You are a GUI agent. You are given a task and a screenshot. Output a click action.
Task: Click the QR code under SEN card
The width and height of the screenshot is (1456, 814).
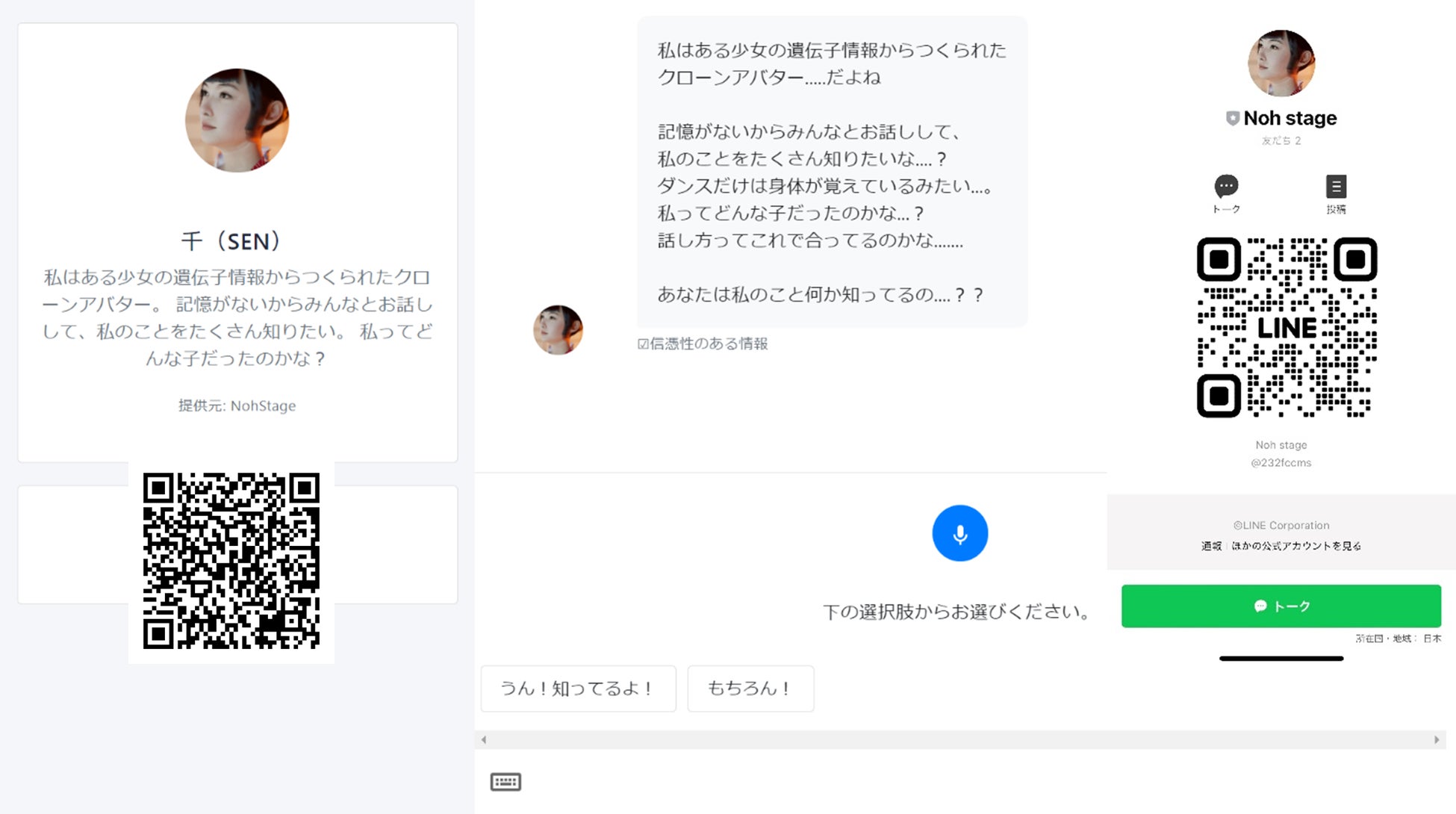point(231,561)
